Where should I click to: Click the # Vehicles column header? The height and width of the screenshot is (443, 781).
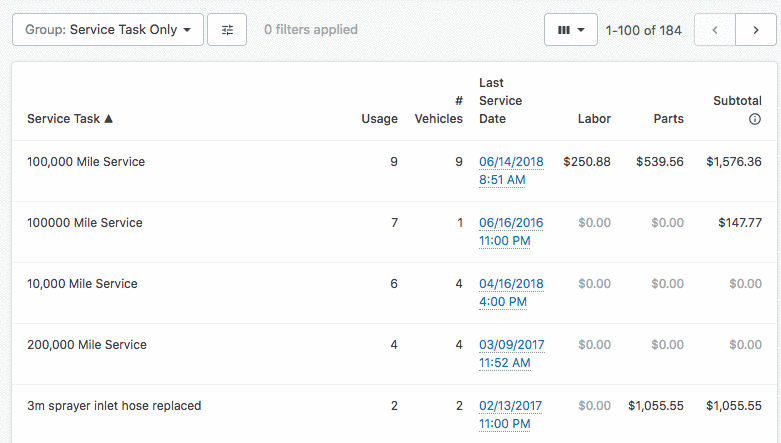pyautogui.click(x=439, y=110)
